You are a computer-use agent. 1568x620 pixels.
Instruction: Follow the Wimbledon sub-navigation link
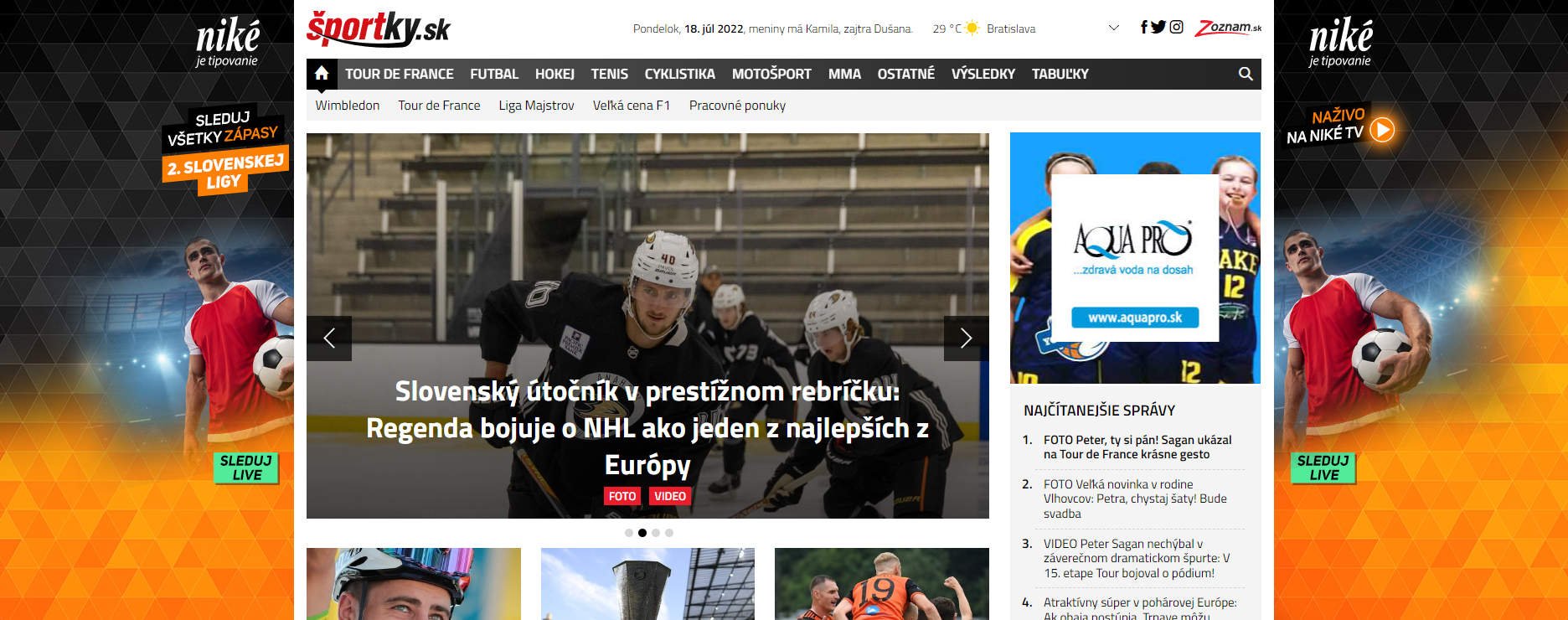click(347, 106)
